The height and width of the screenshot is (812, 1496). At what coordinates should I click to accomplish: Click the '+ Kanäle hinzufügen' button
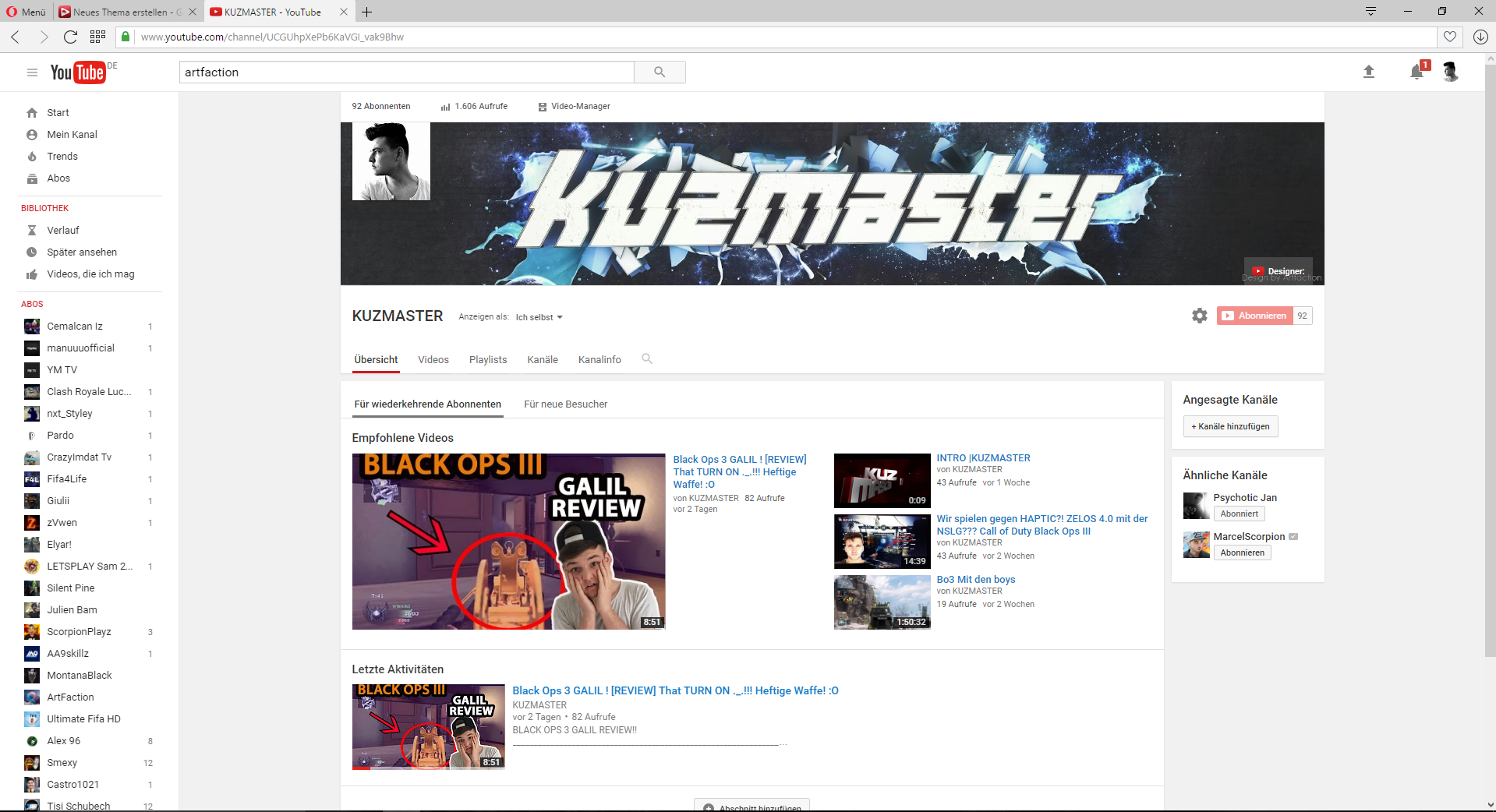tap(1230, 427)
